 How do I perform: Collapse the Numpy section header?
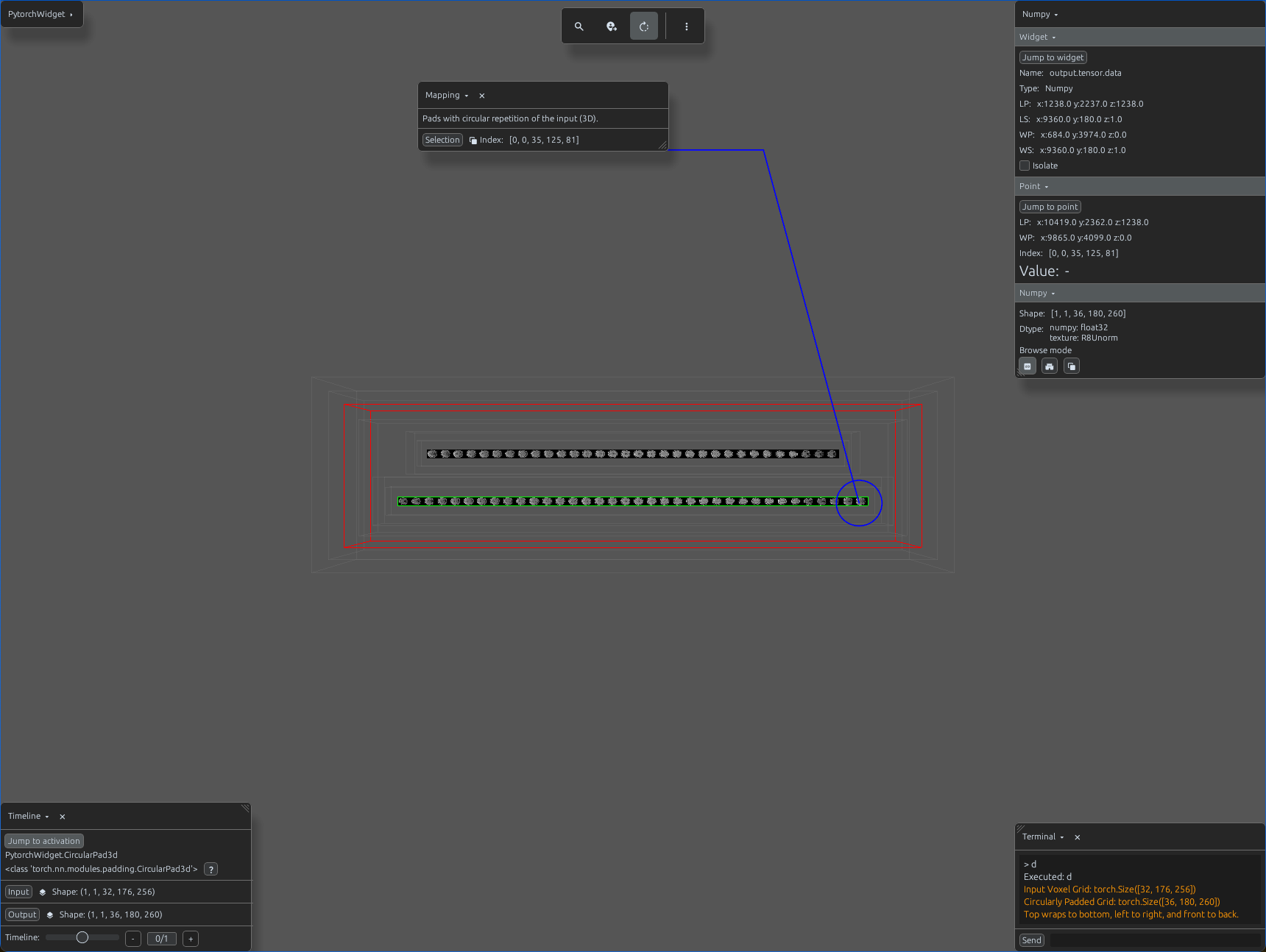(x=1139, y=293)
